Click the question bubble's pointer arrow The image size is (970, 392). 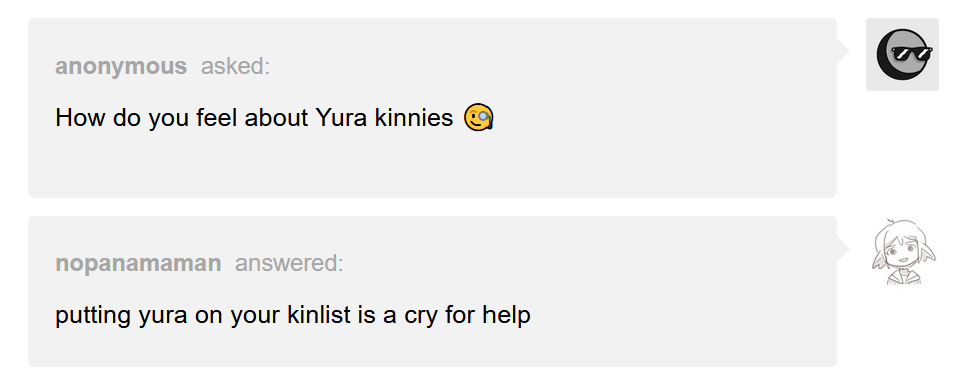point(843,51)
